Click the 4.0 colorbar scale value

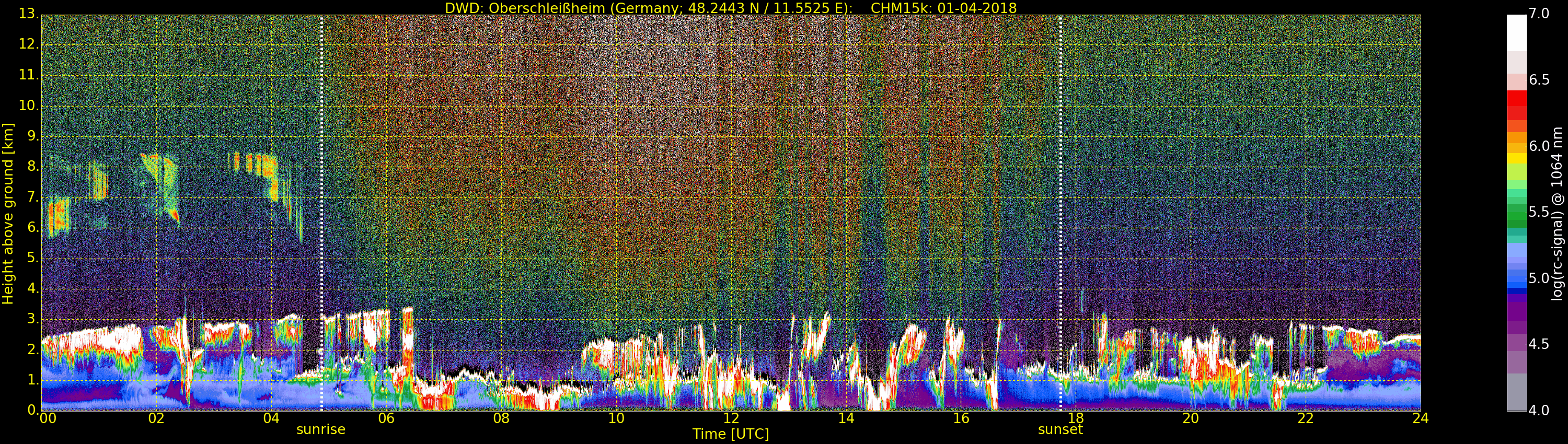point(1539,411)
